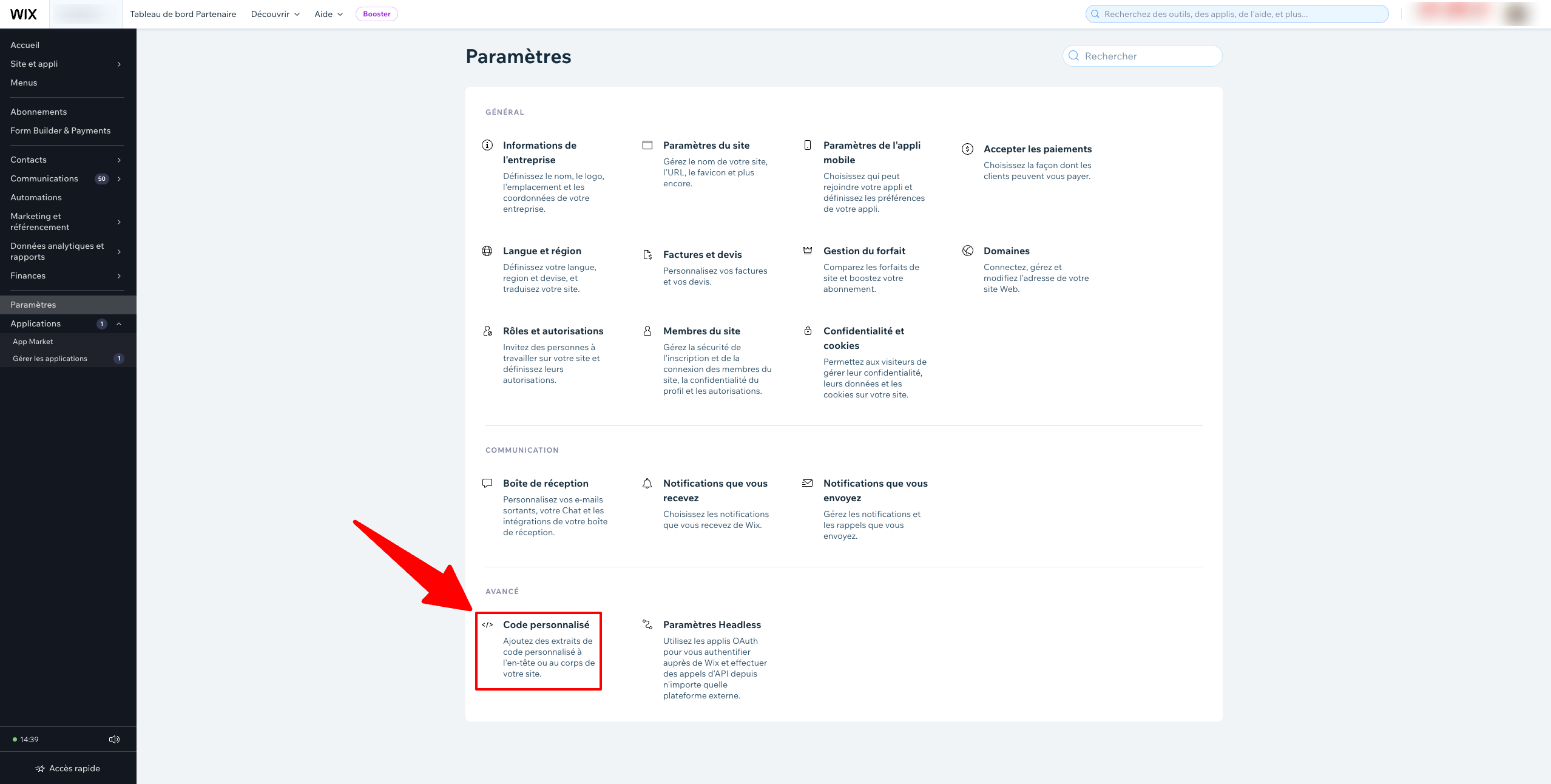Click the Boîte de réception chat icon
This screenshot has height=784, width=1551.
coord(487,483)
